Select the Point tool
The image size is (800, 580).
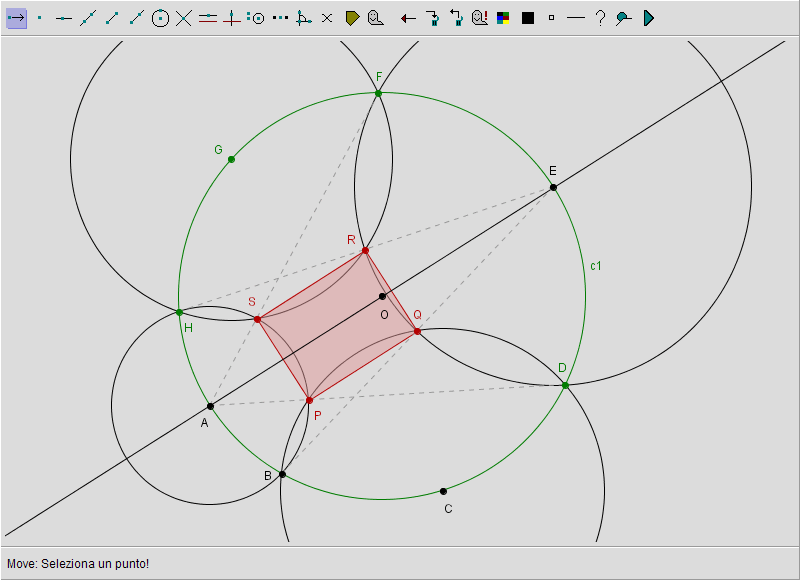click(40, 18)
